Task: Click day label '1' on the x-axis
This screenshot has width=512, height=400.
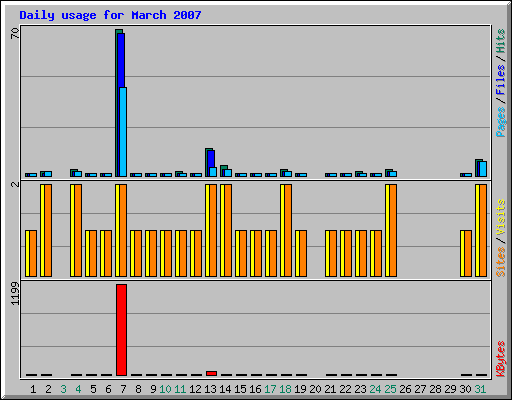Action: click(33, 389)
